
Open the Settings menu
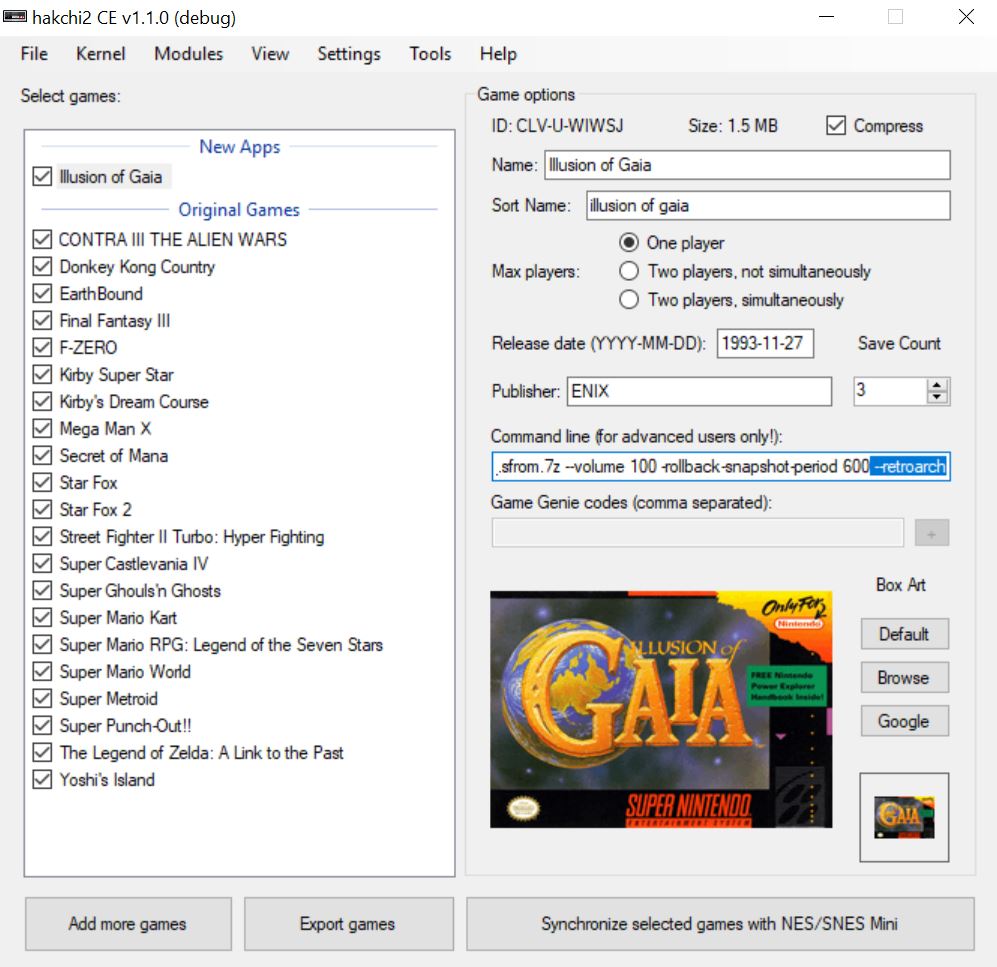point(348,54)
